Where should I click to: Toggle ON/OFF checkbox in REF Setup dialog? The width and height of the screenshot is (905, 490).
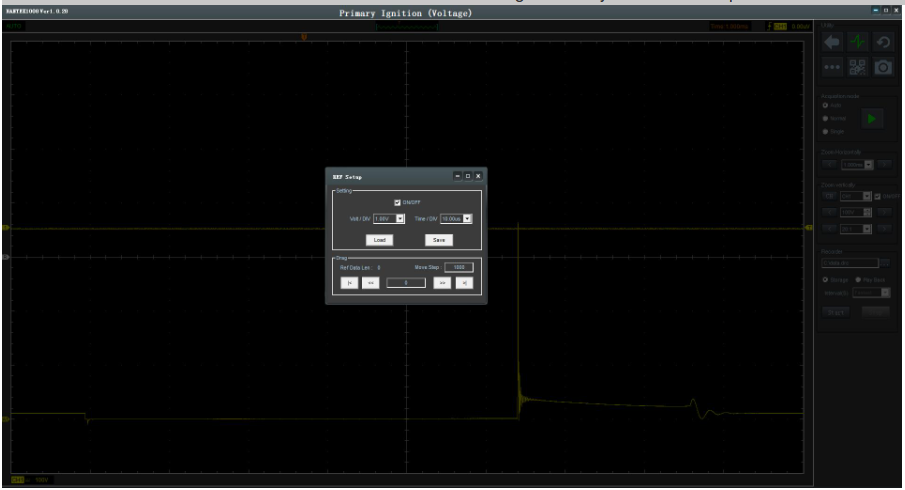coord(397,203)
